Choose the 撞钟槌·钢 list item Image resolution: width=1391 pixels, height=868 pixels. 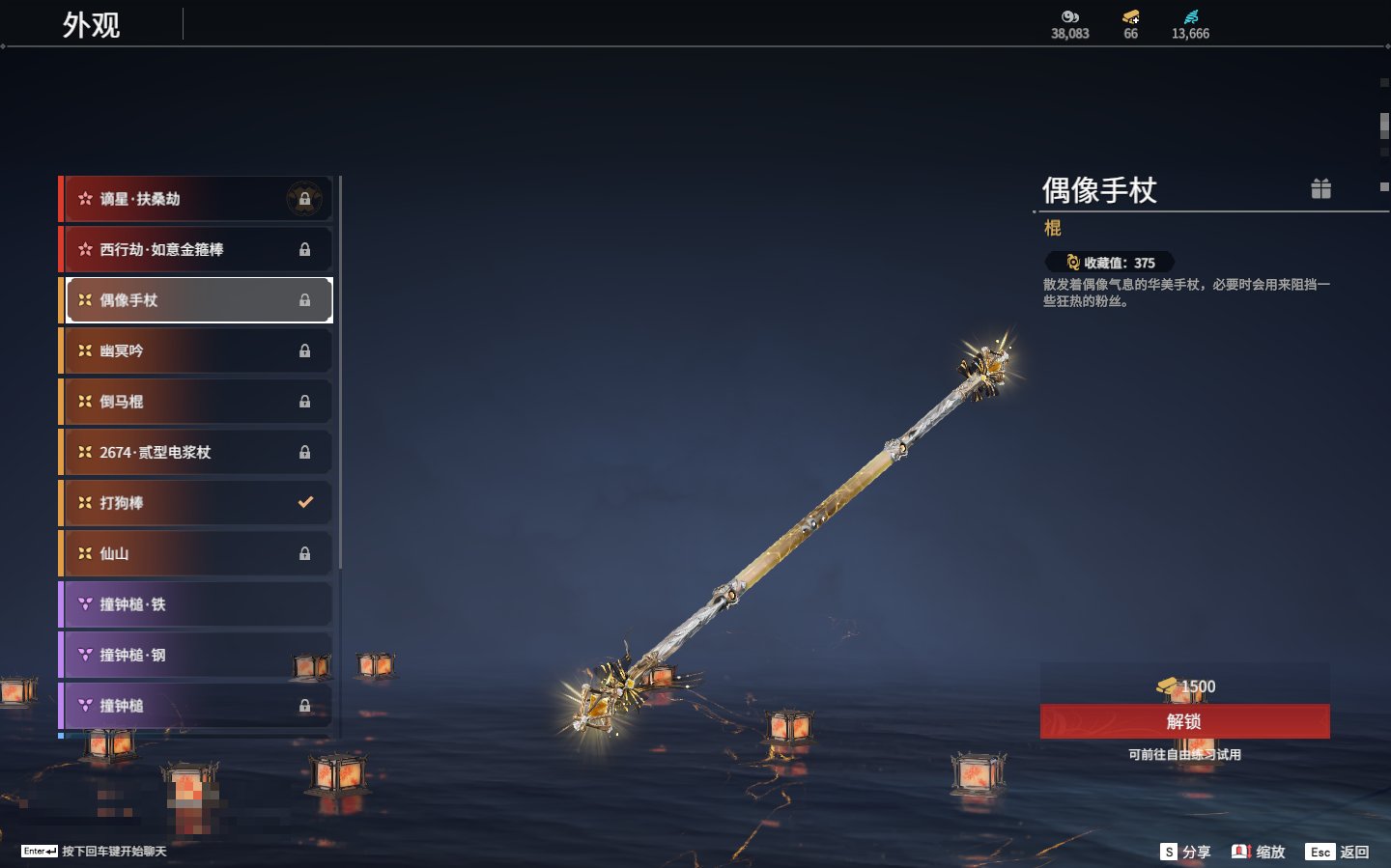(x=196, y=655)
